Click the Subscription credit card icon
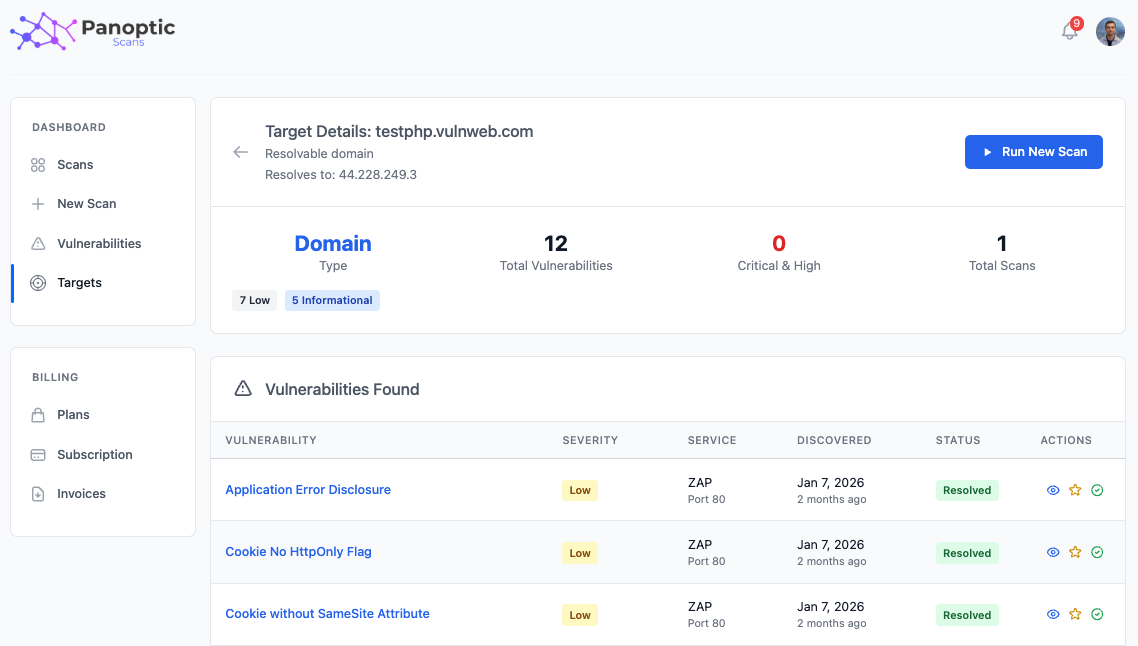Viewport: 1138px width, 646px height. (38, 454)
